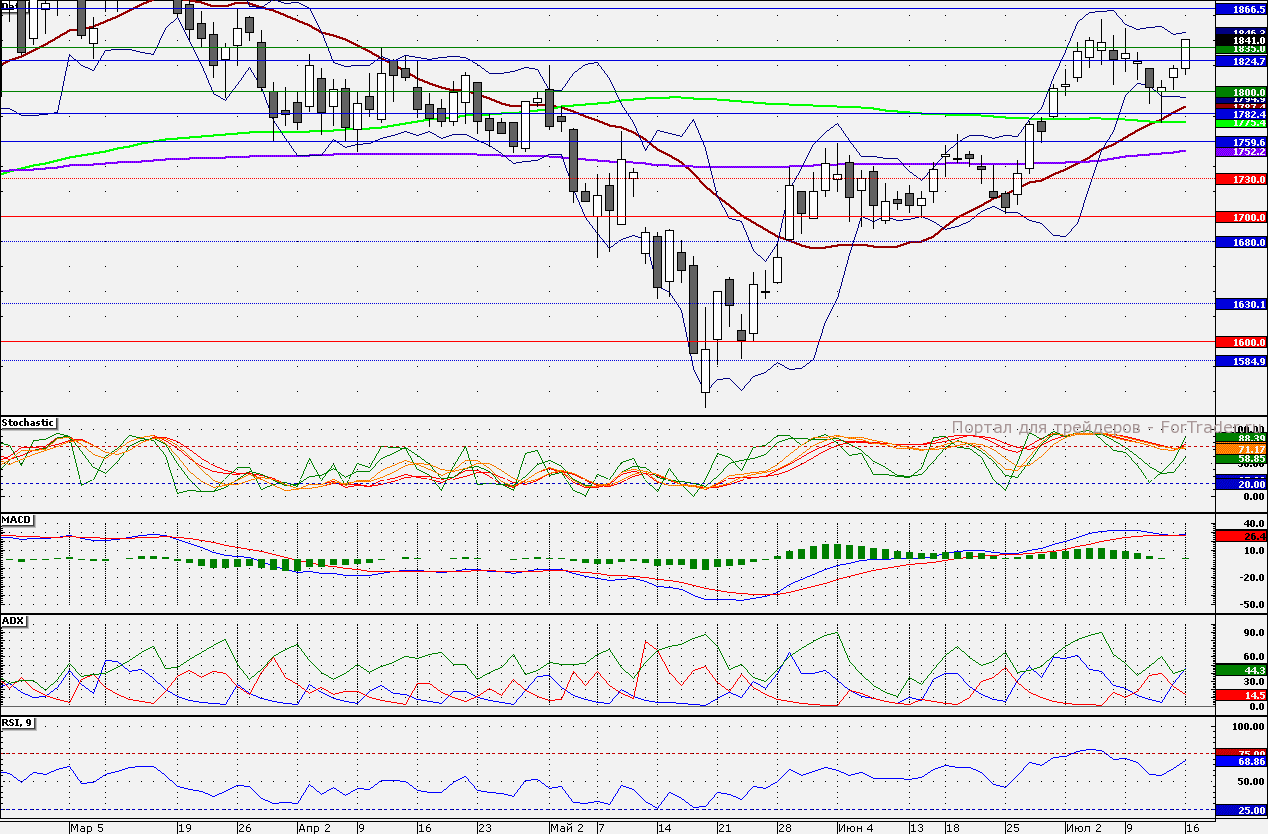Select the ADX indicator label
1268x834 pixels.
[13, 621]
